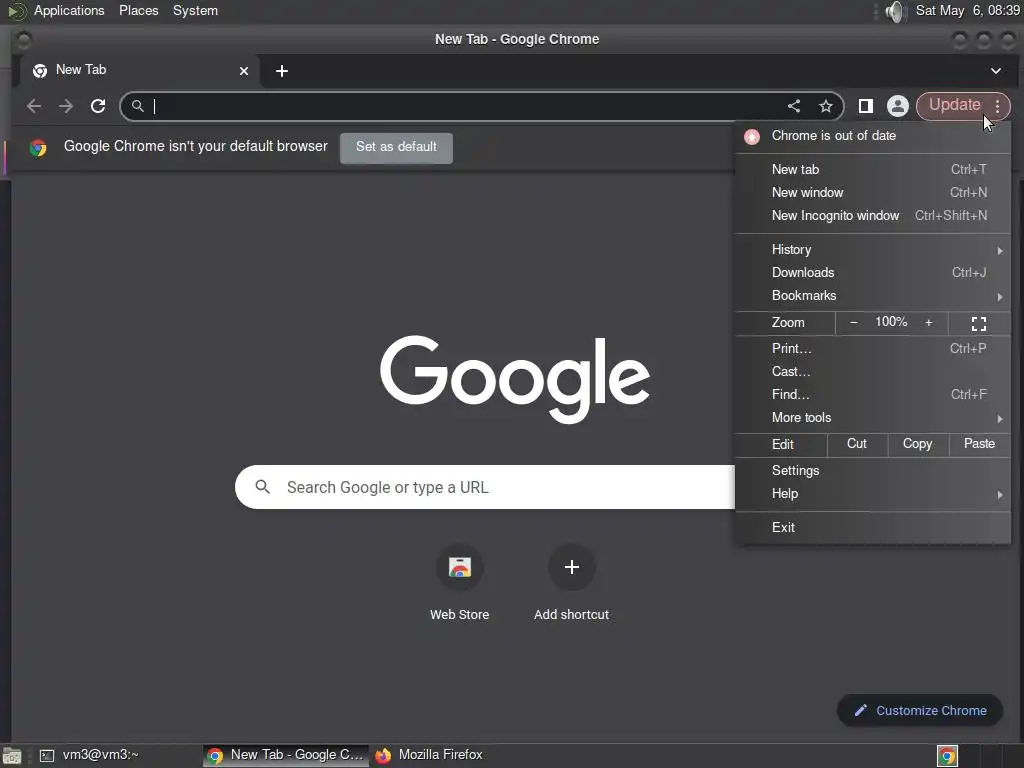Click the share icon in address bar
1024x768 pixels.
pos(793,106)
